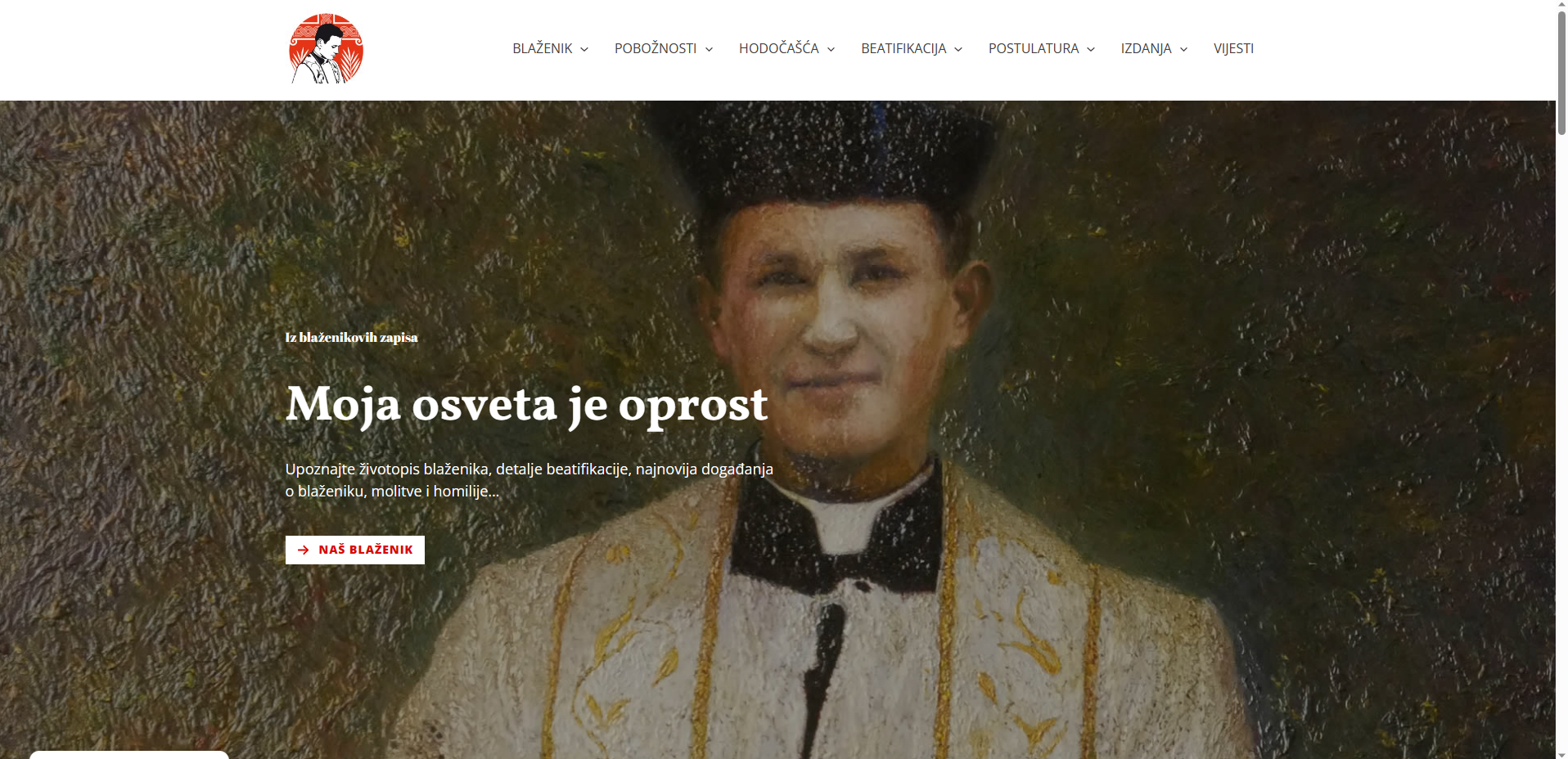Click the heading Moja osveta je oprost
Screen dimensions: 1568x759
click(527, 405)
